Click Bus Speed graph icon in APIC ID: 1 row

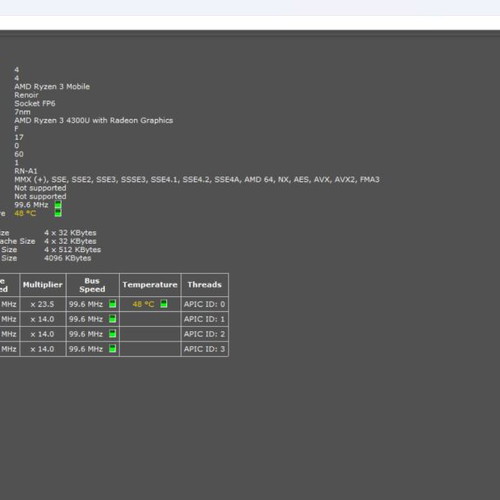tap(113, 319)
